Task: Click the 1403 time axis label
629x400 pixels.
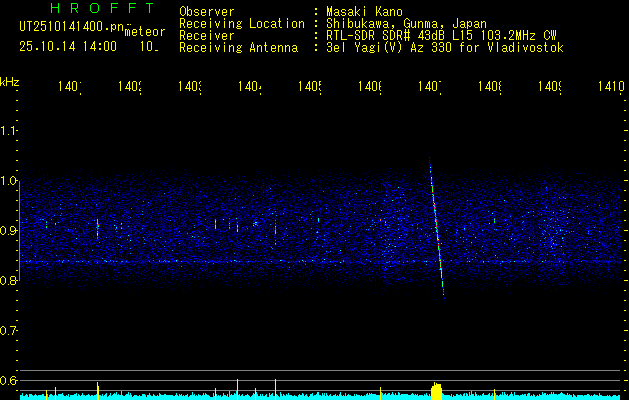Action: click(x=190, y=86)
